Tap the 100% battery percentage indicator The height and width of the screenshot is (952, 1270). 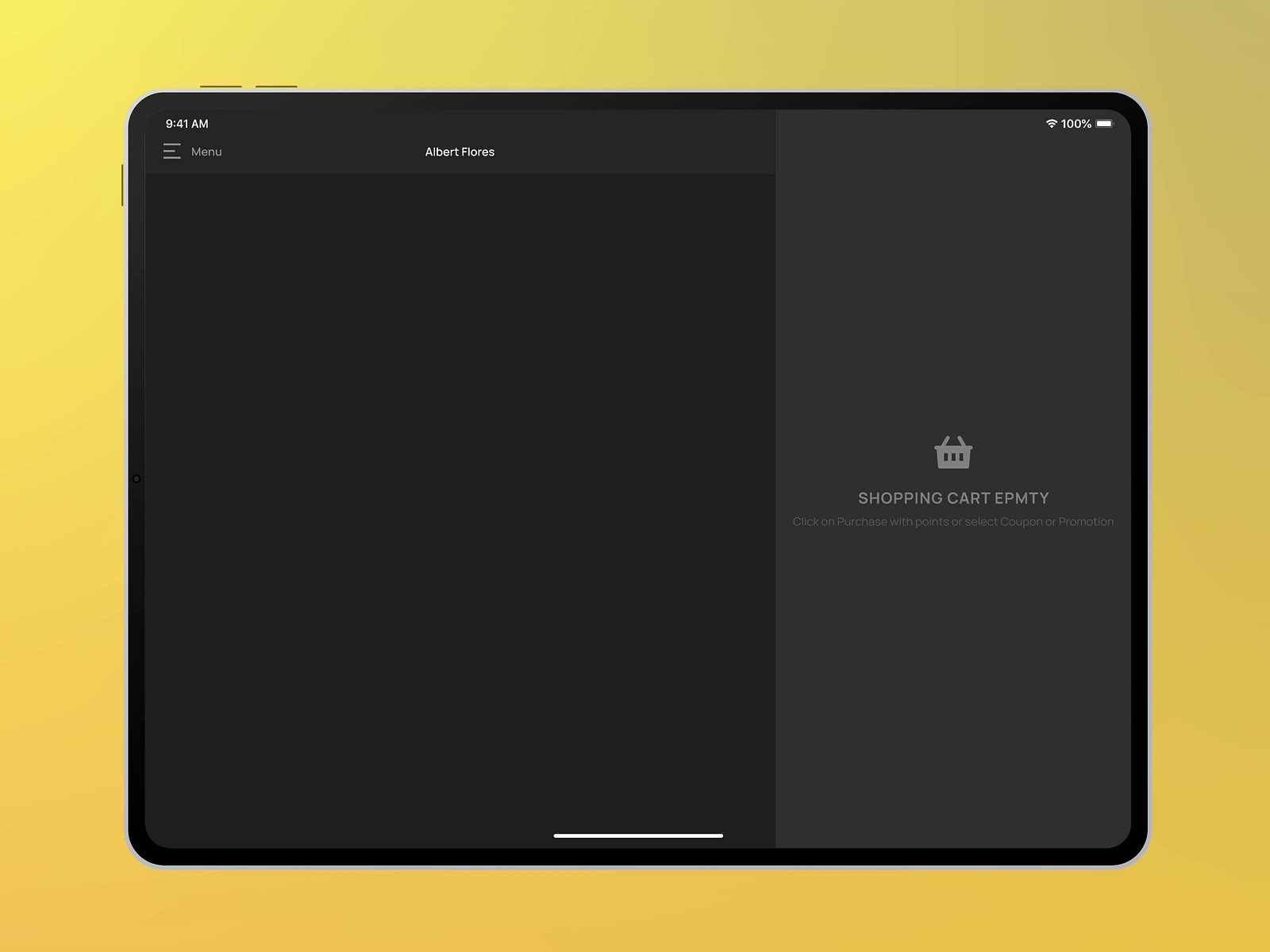pyautogui.click(x=1077, y=123)
